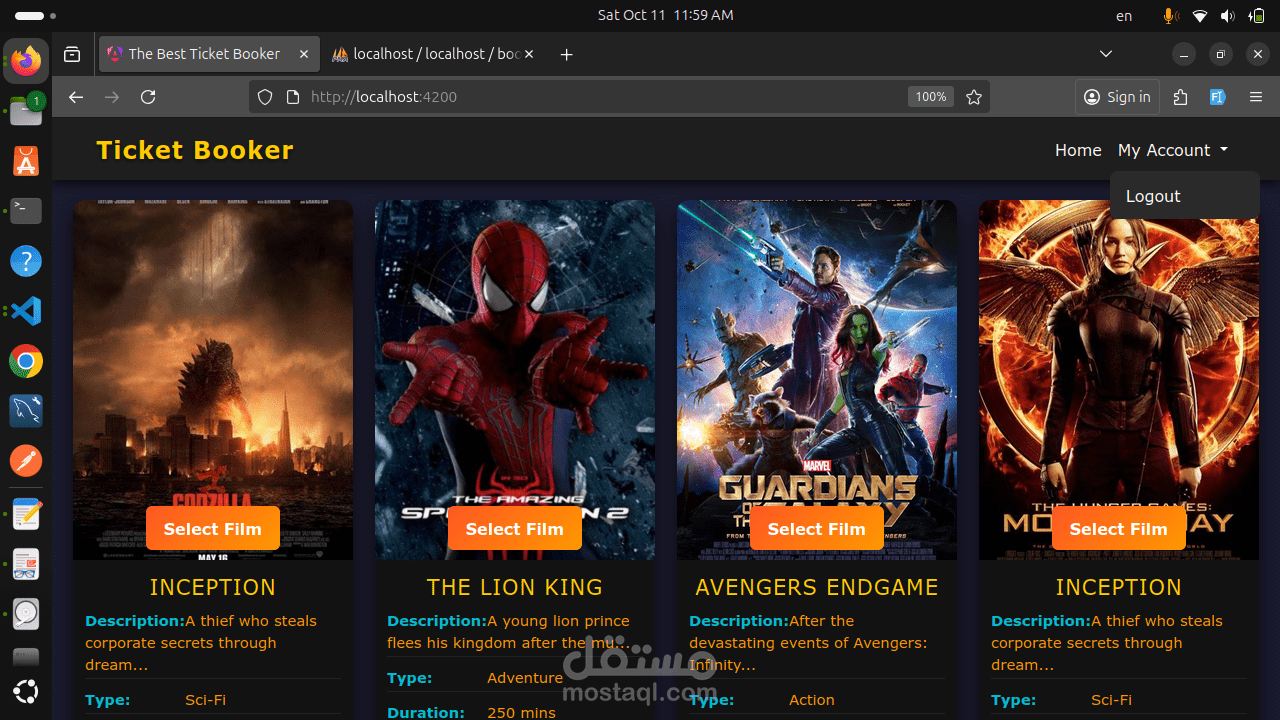Click the Action type value
Image resolution: width=1280 pixels, height=720 pixels.
pos(812,700)
